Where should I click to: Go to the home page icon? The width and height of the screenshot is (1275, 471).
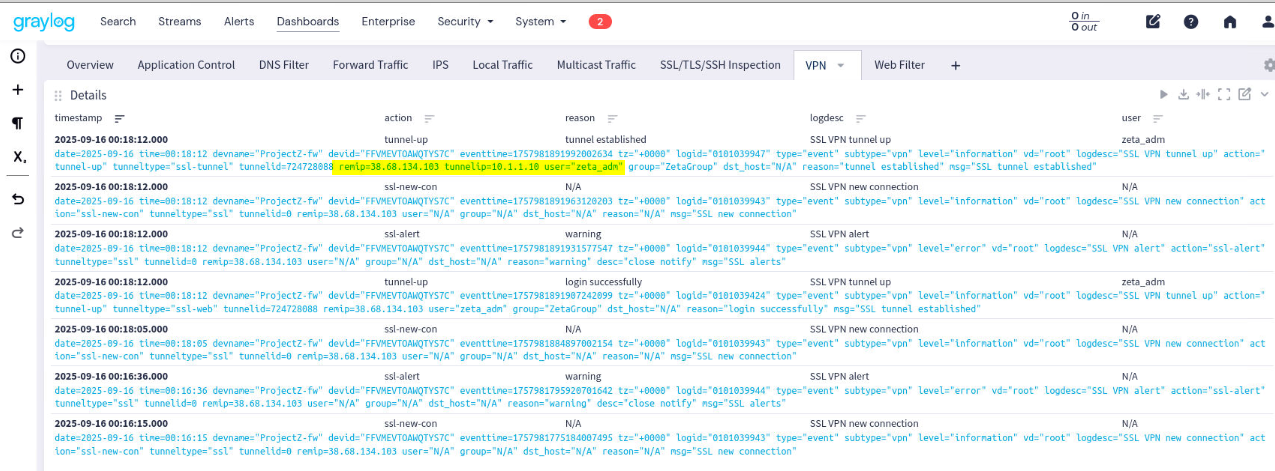(x=1230, y=21)
